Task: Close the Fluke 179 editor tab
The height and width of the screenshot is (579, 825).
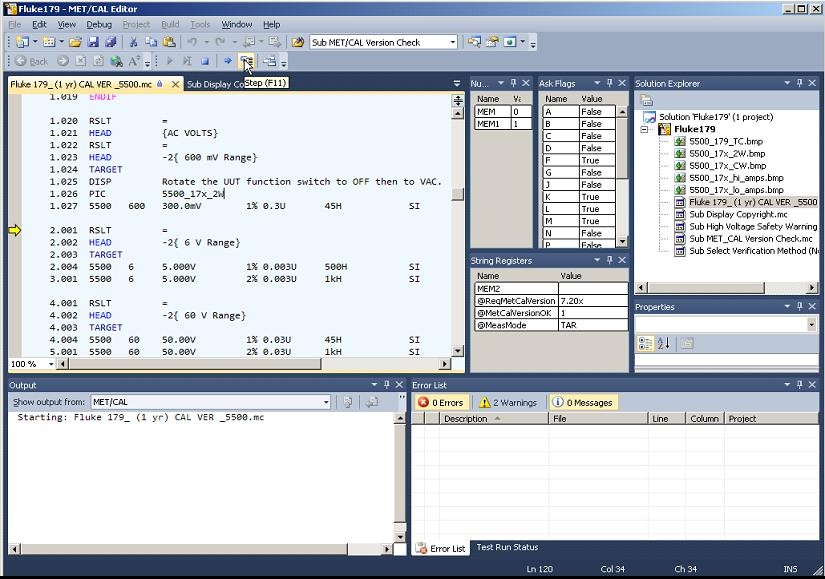Action: (x=175, y=84)
